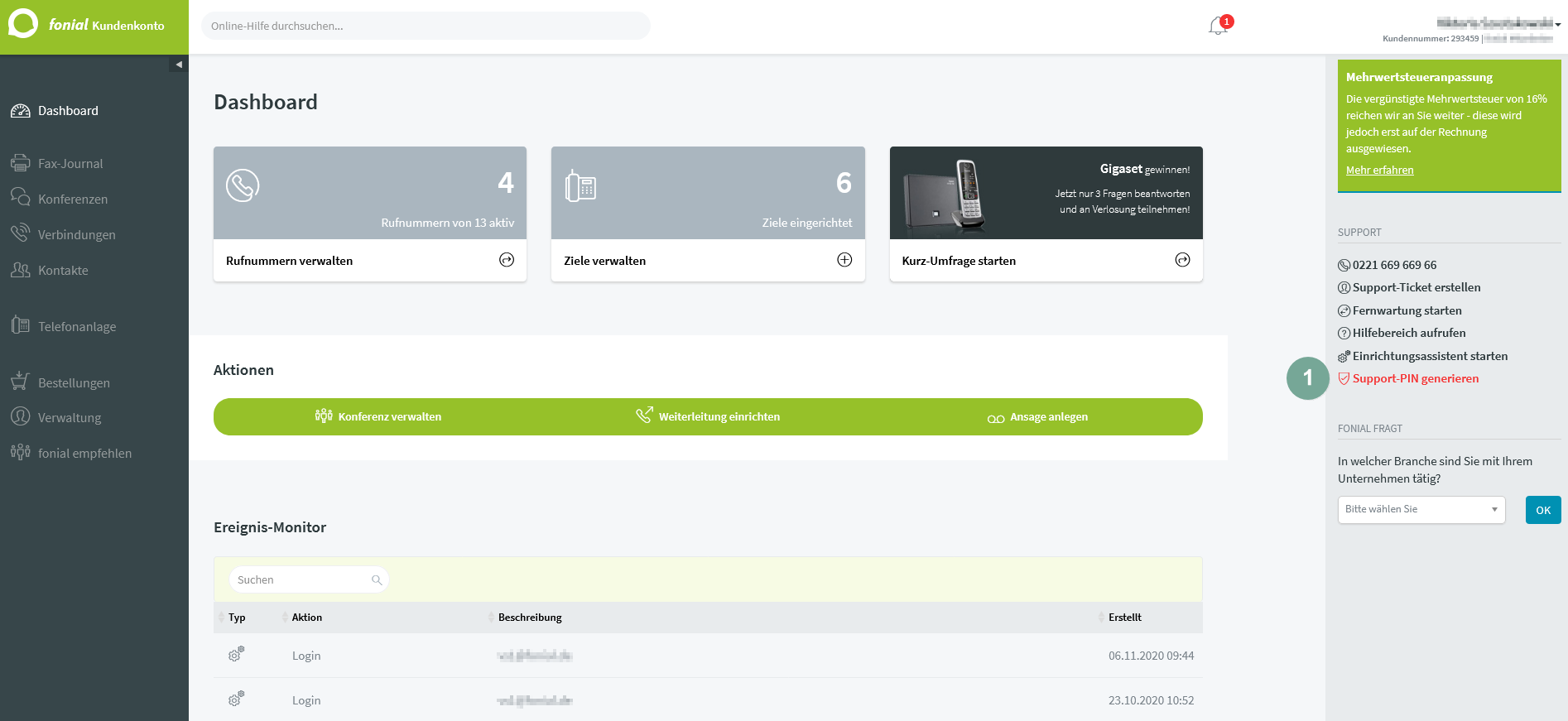Click the Gigaset survey banner image

point(1046,193)
